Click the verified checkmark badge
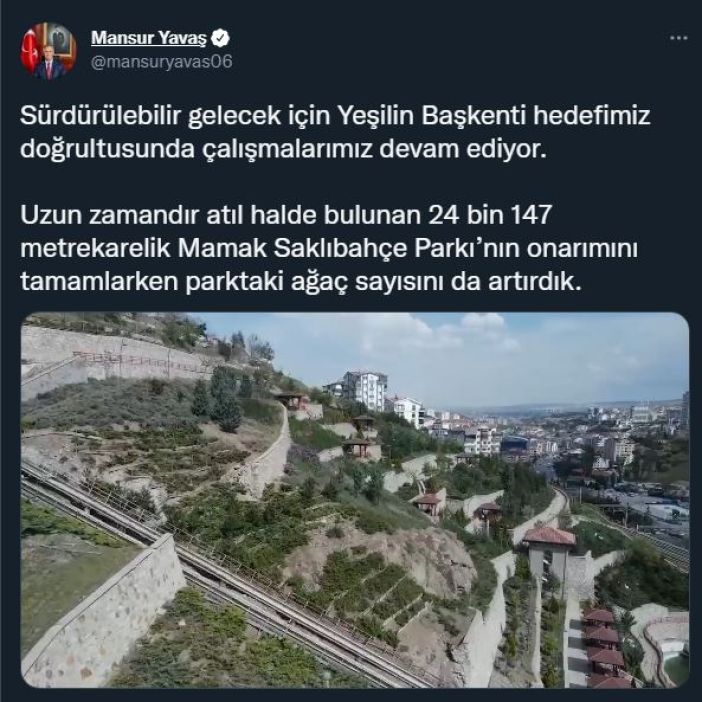This screenshot has height=702, width=702. tap(220, 39)
